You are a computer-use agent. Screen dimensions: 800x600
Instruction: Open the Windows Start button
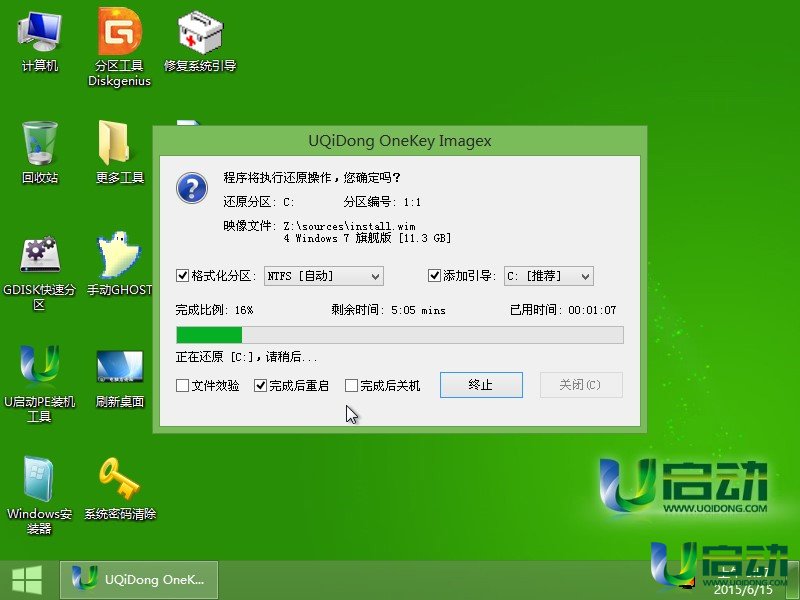27,580
